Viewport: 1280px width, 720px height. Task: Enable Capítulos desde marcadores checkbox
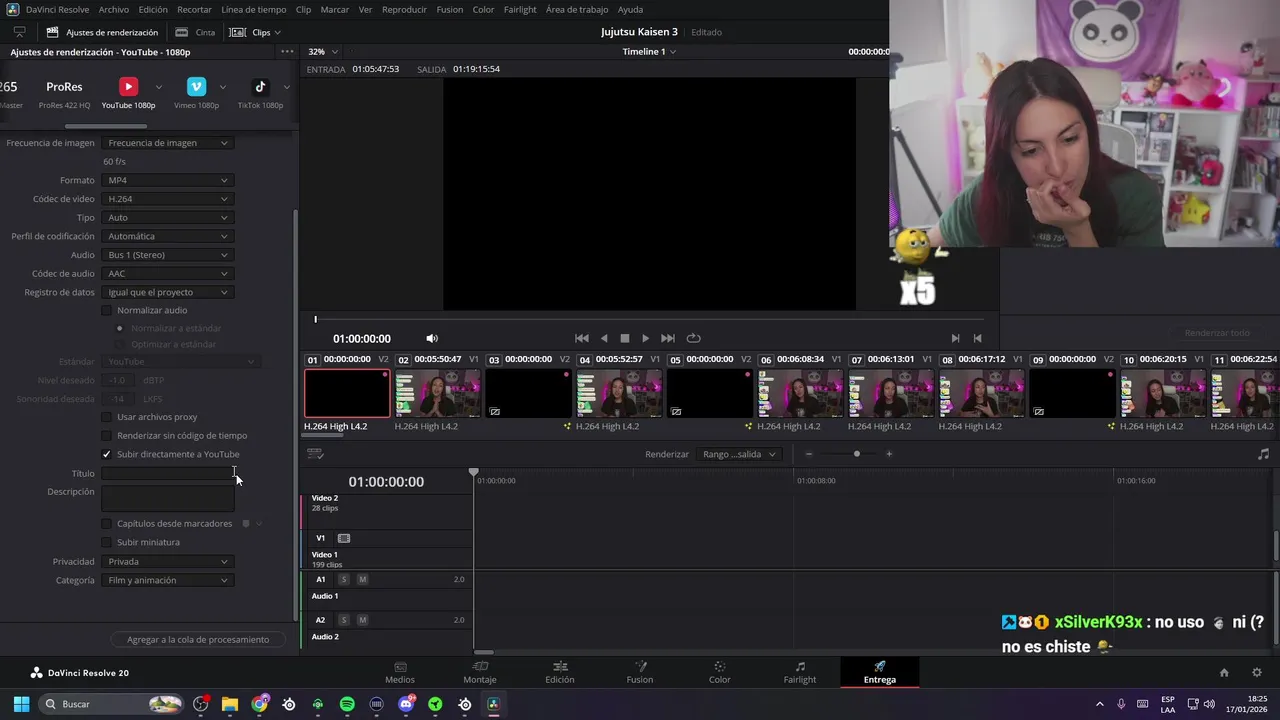[107, 524]
